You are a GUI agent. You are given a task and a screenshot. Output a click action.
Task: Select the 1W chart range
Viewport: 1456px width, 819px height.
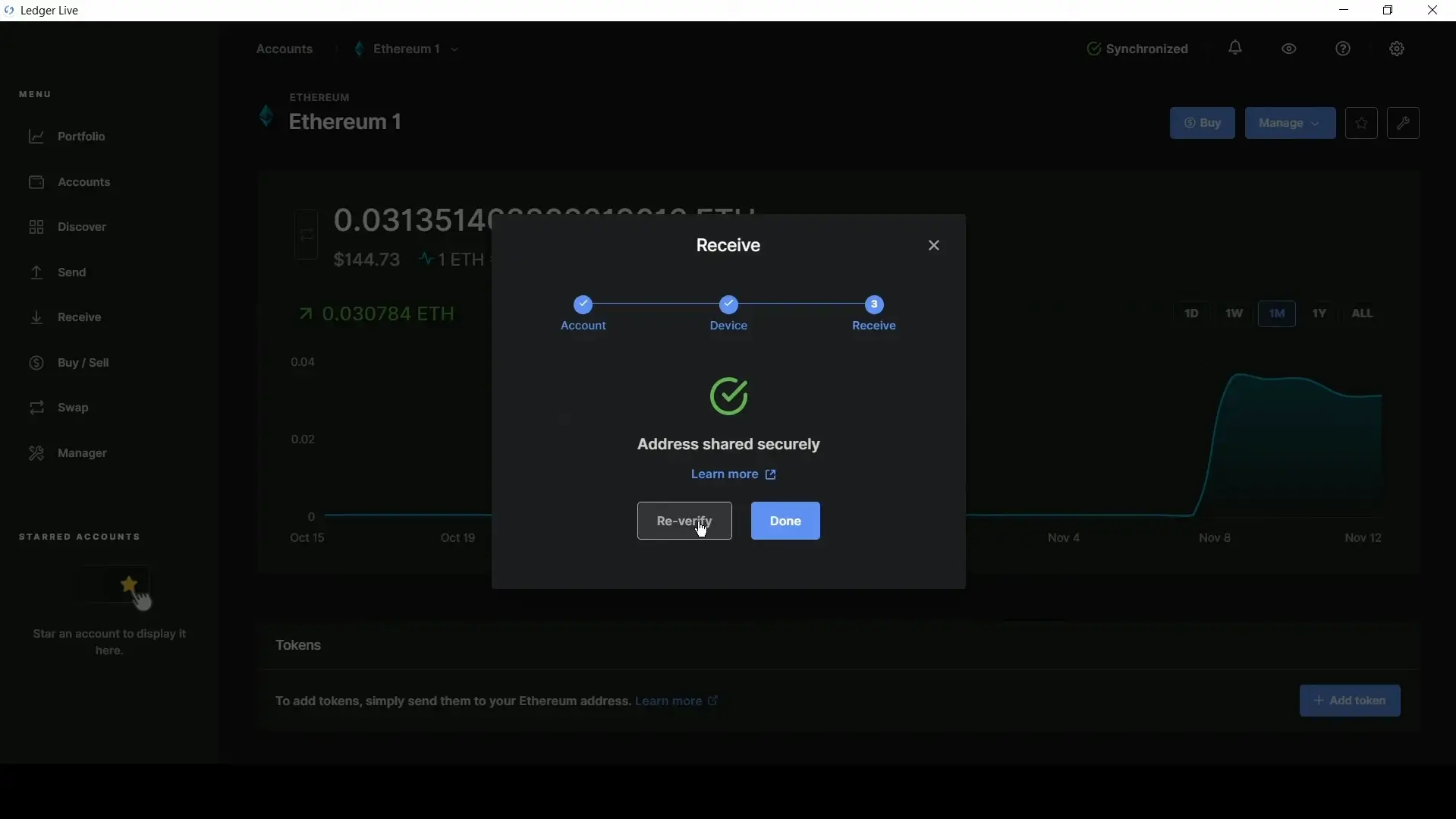click(1234, 313)
